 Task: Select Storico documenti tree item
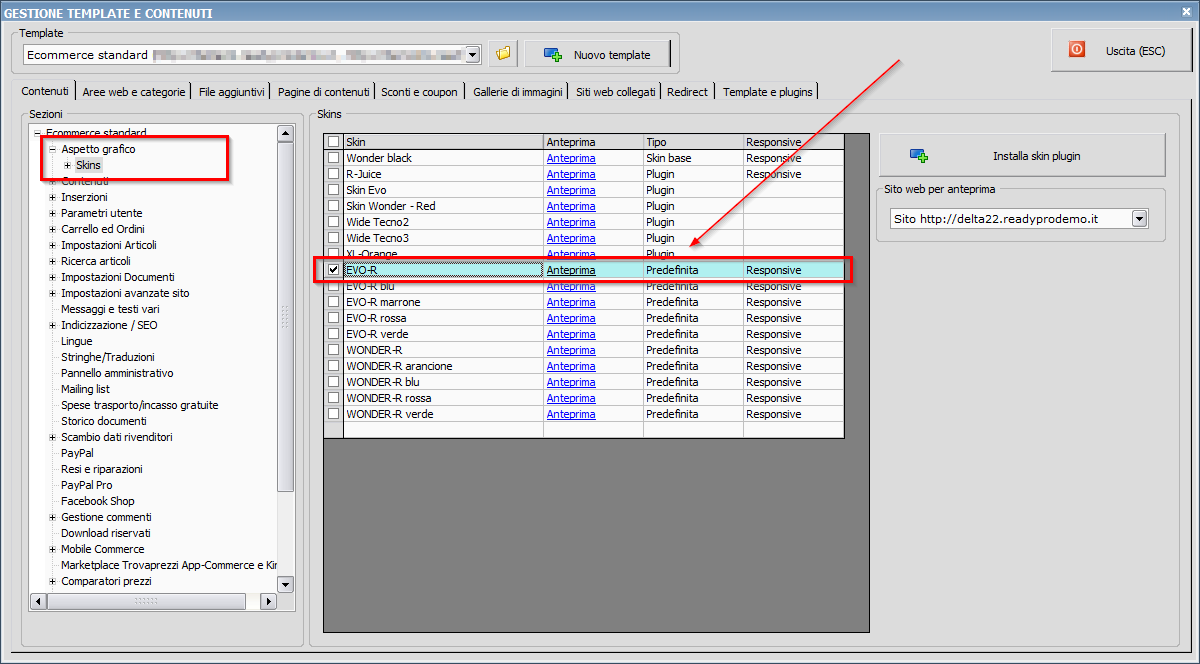pyautogui.click(x=104, y=421)
